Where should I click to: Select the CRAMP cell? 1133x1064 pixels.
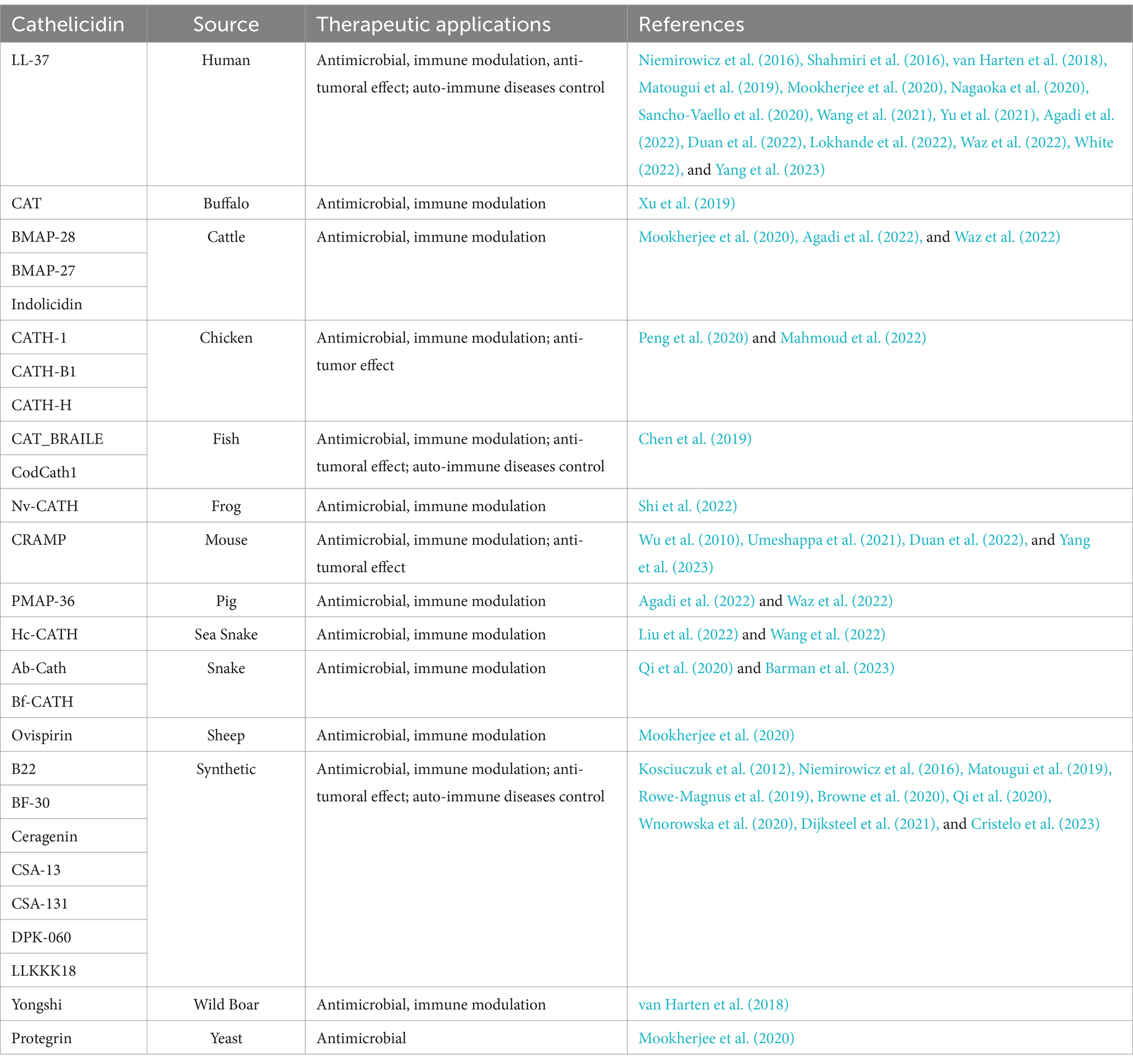click(x=73, y=553)
